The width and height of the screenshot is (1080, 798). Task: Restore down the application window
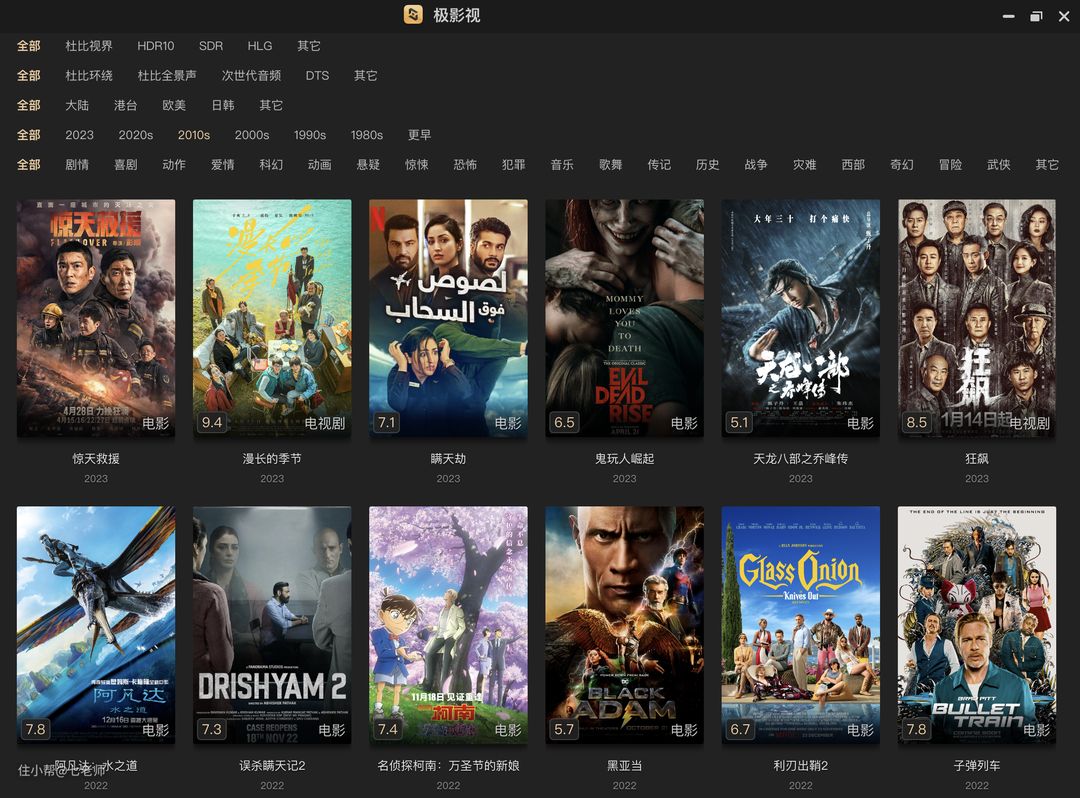coord(1036,16)
